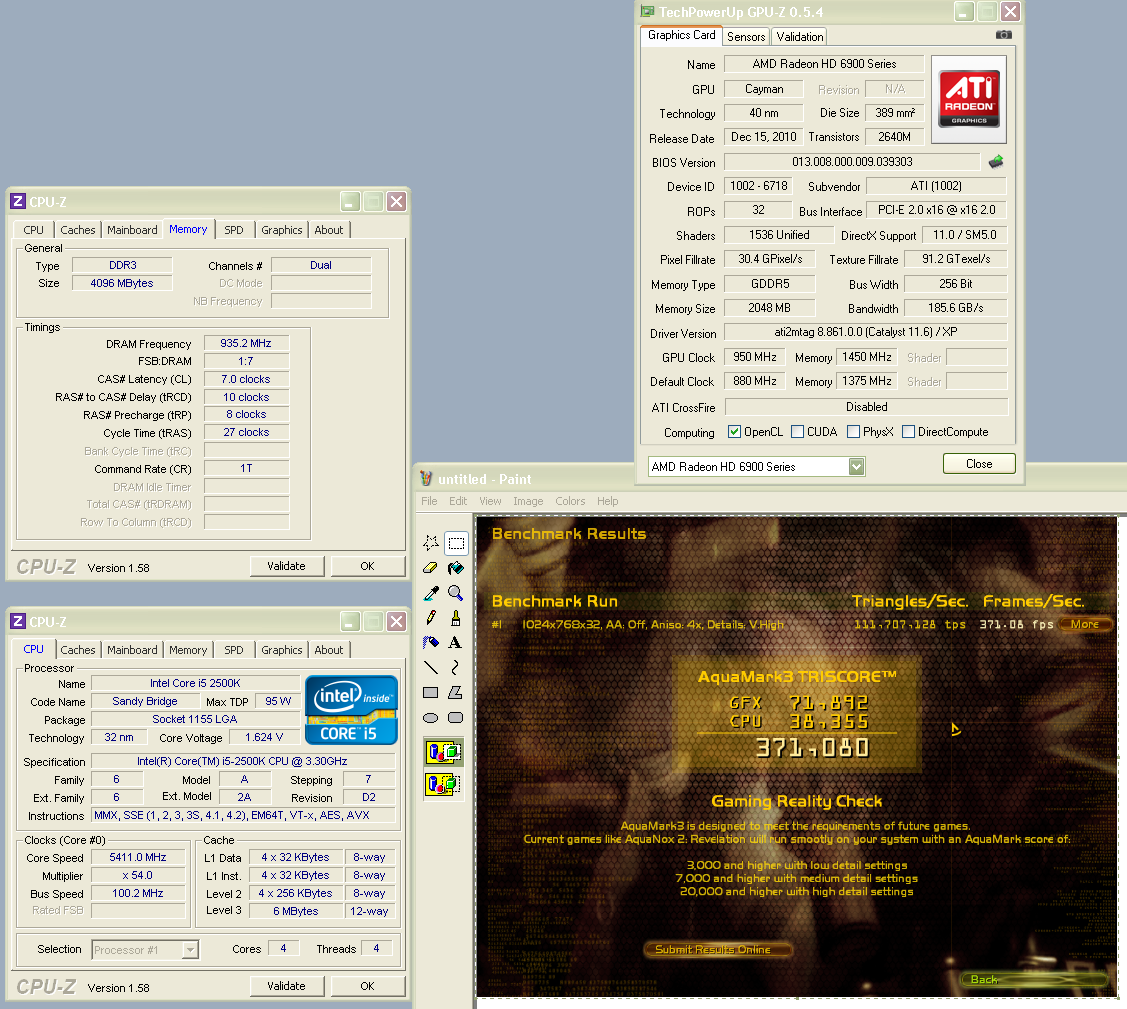
Task: Click the Back button in AquaMark3 results
Action: tap(1034, 980)
